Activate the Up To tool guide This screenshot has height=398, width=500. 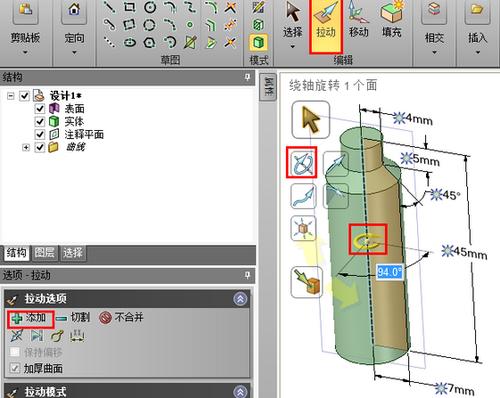click(x=307, y=282)
